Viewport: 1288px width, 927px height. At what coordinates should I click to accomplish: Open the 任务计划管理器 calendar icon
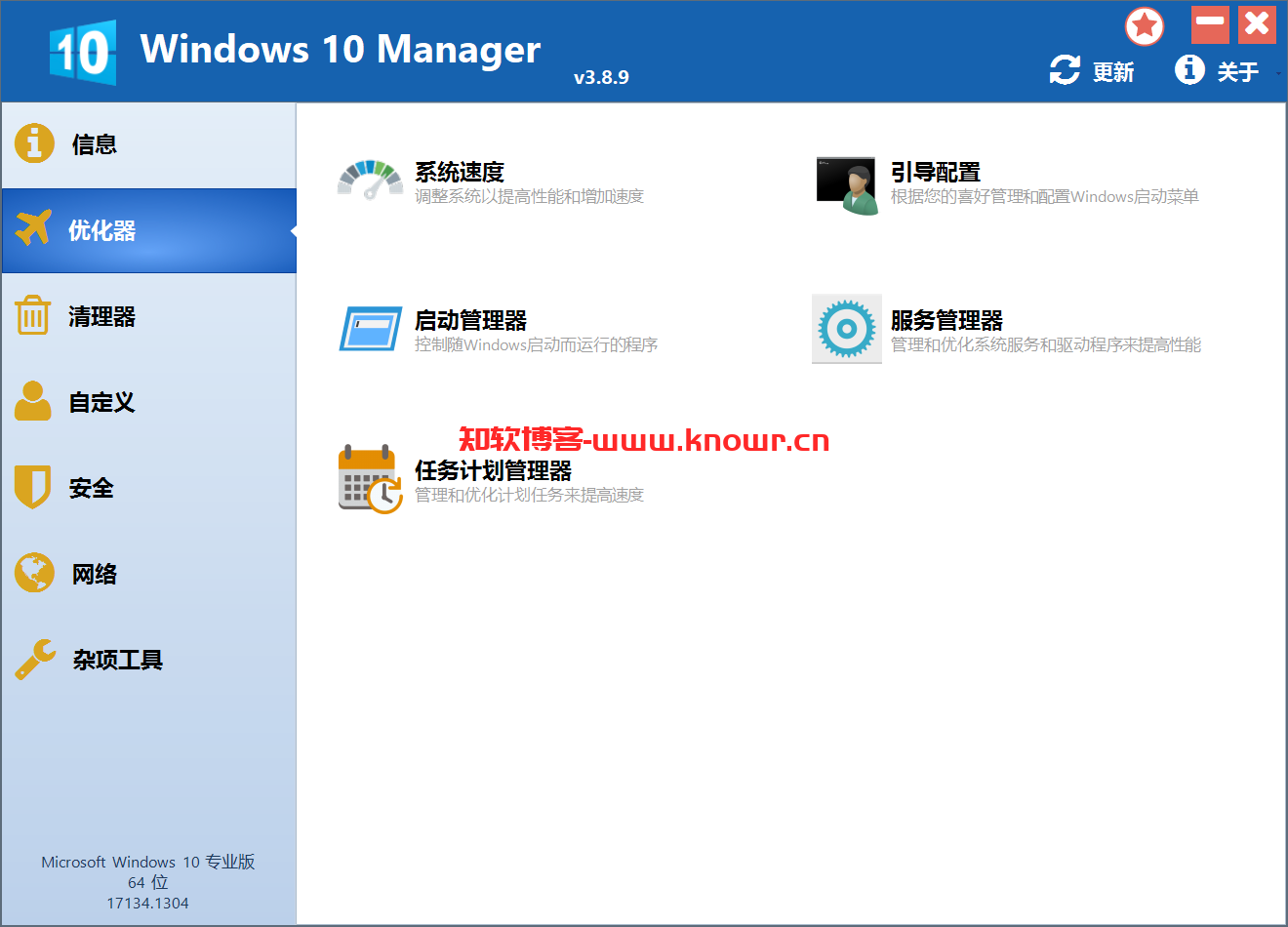[x=370, y=478]
